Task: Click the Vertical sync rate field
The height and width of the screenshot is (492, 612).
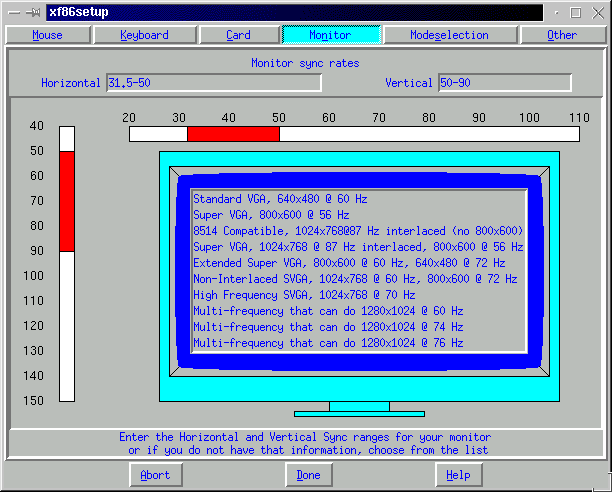Action: 504,82
